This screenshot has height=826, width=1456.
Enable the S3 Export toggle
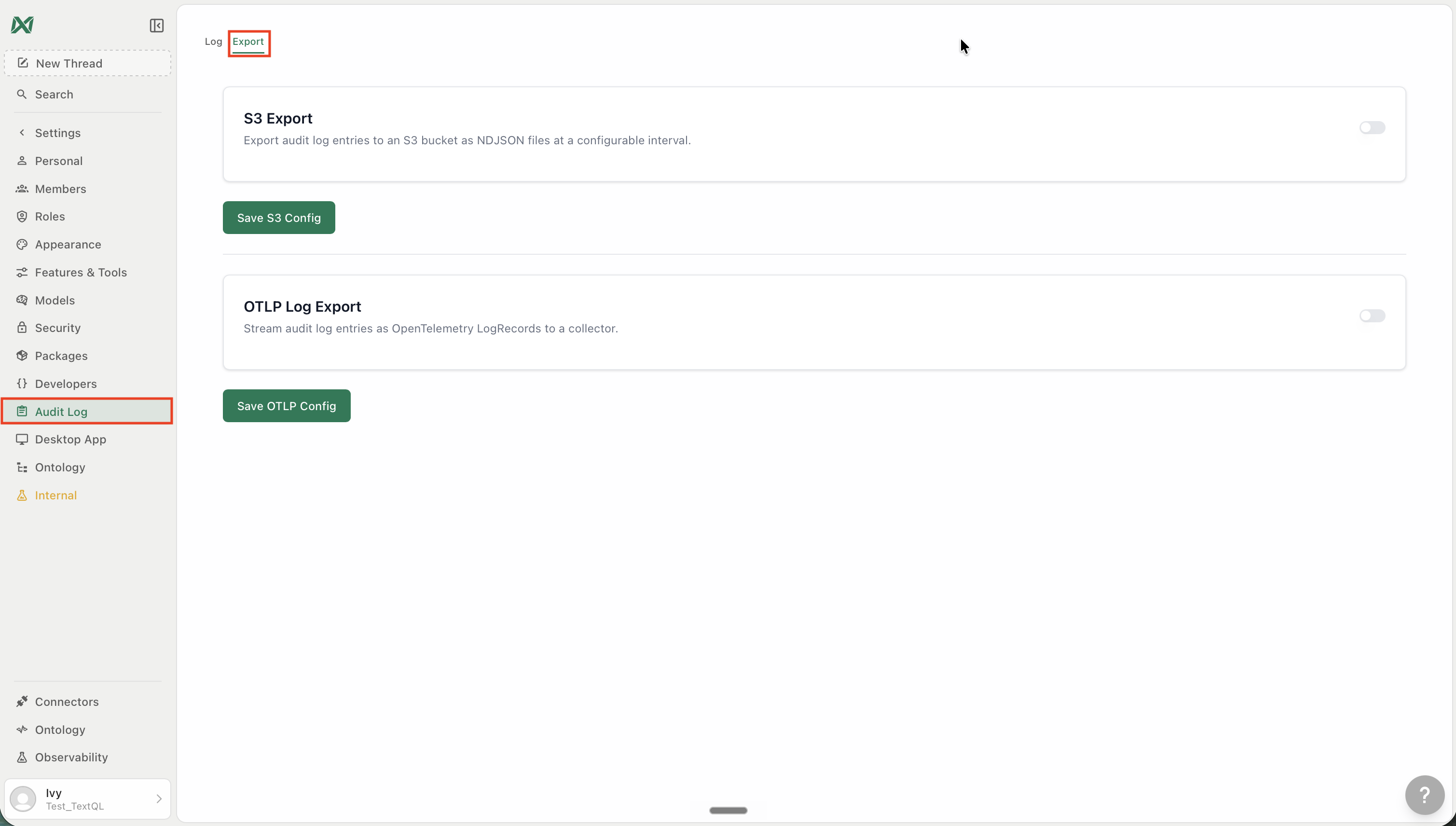1372,128
